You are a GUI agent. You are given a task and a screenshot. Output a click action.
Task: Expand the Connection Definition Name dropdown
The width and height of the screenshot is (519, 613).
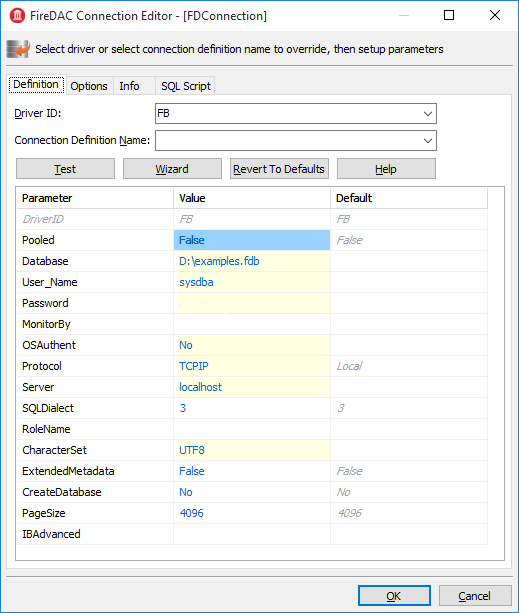click(x=428, y=141)
